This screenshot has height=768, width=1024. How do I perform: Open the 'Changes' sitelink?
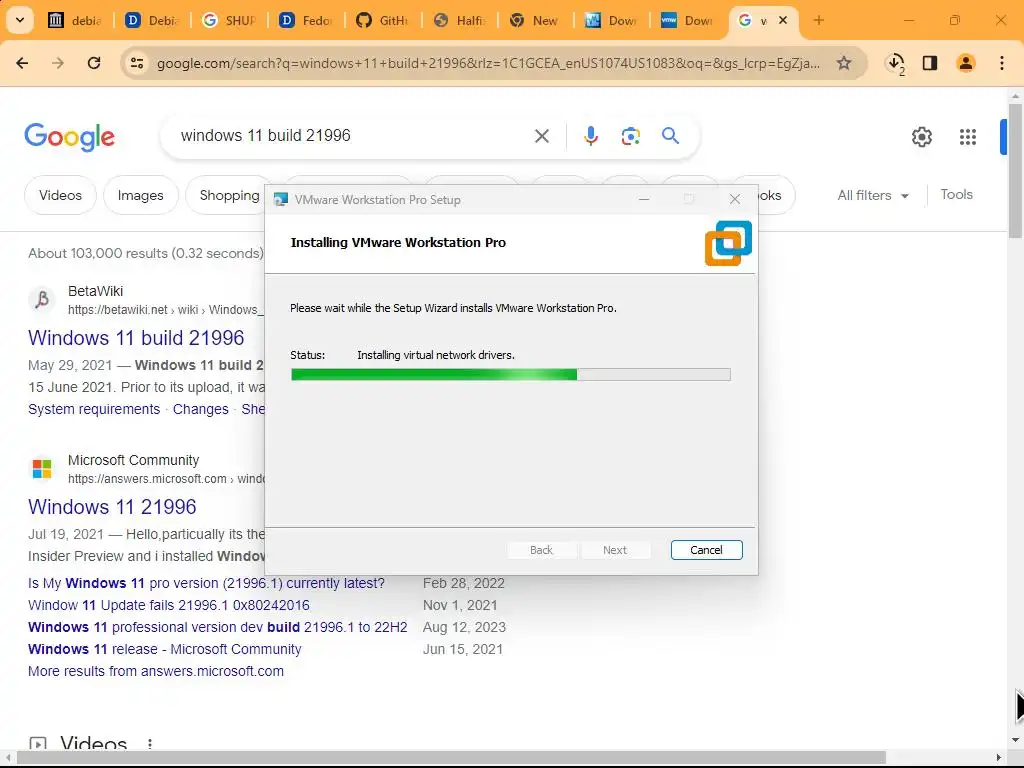(x=200, y=409)
